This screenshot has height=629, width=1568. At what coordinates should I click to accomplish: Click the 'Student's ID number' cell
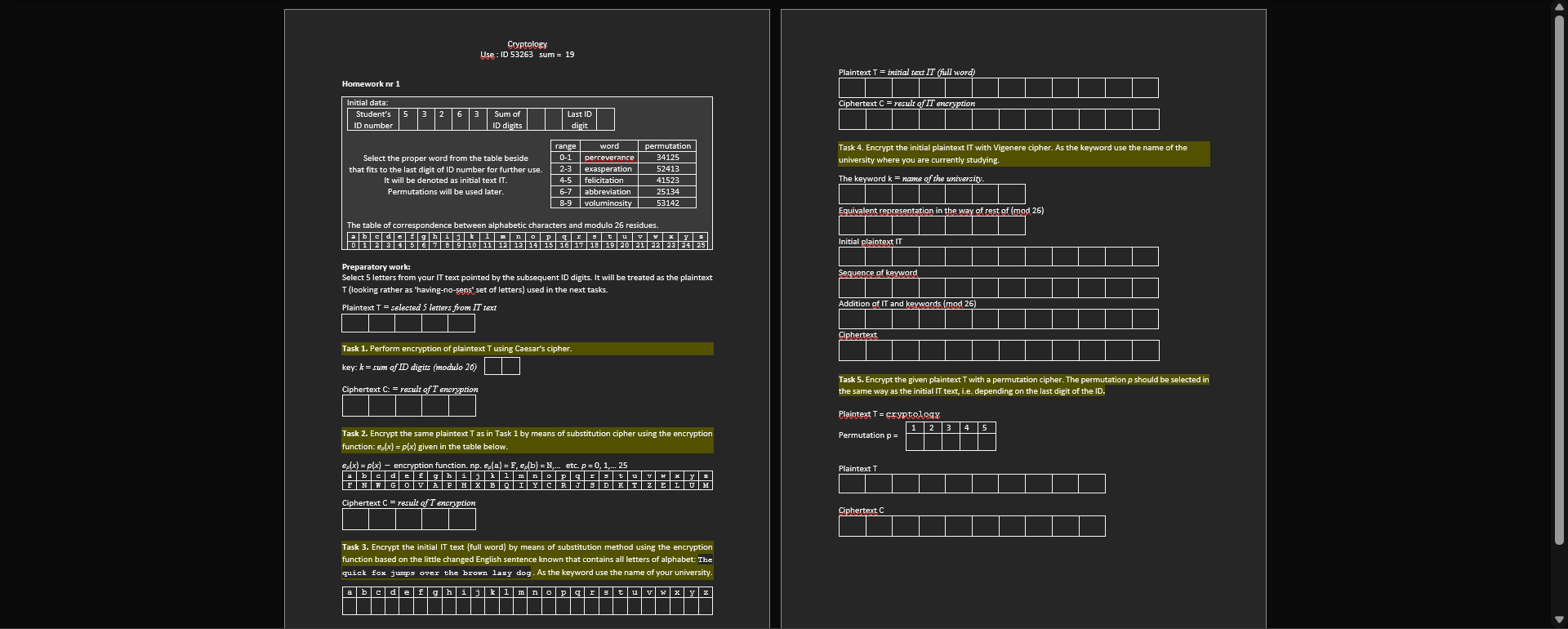[373, 119]
